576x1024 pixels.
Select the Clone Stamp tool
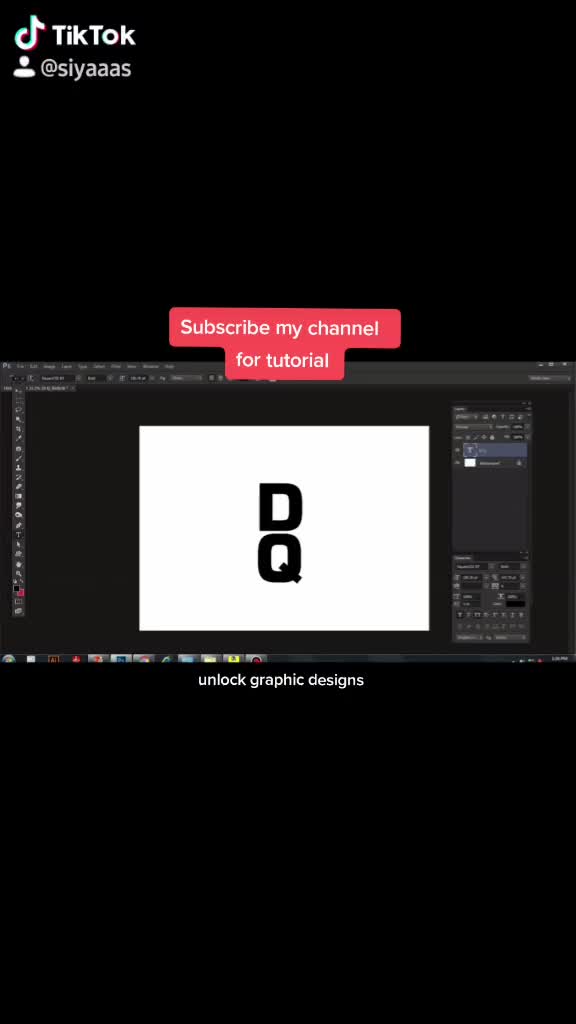(18, 468)
